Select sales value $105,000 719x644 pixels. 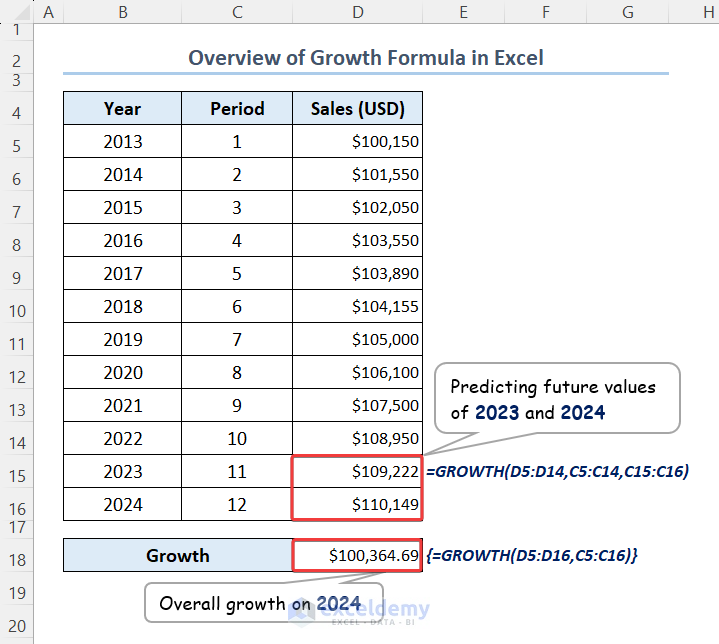[x=358, y=339]
